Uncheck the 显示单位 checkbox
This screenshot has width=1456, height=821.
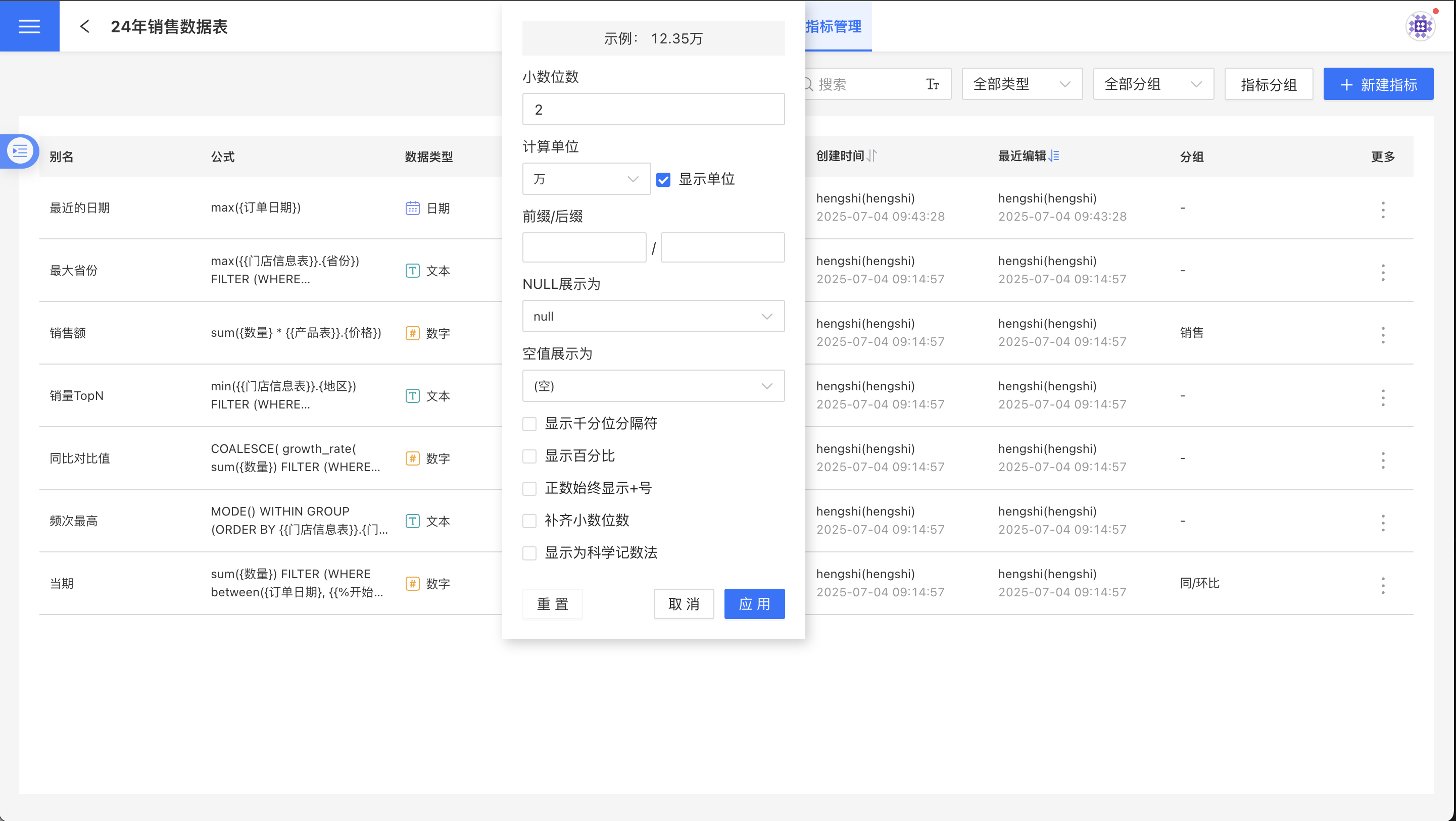click(x=663, y=180)
